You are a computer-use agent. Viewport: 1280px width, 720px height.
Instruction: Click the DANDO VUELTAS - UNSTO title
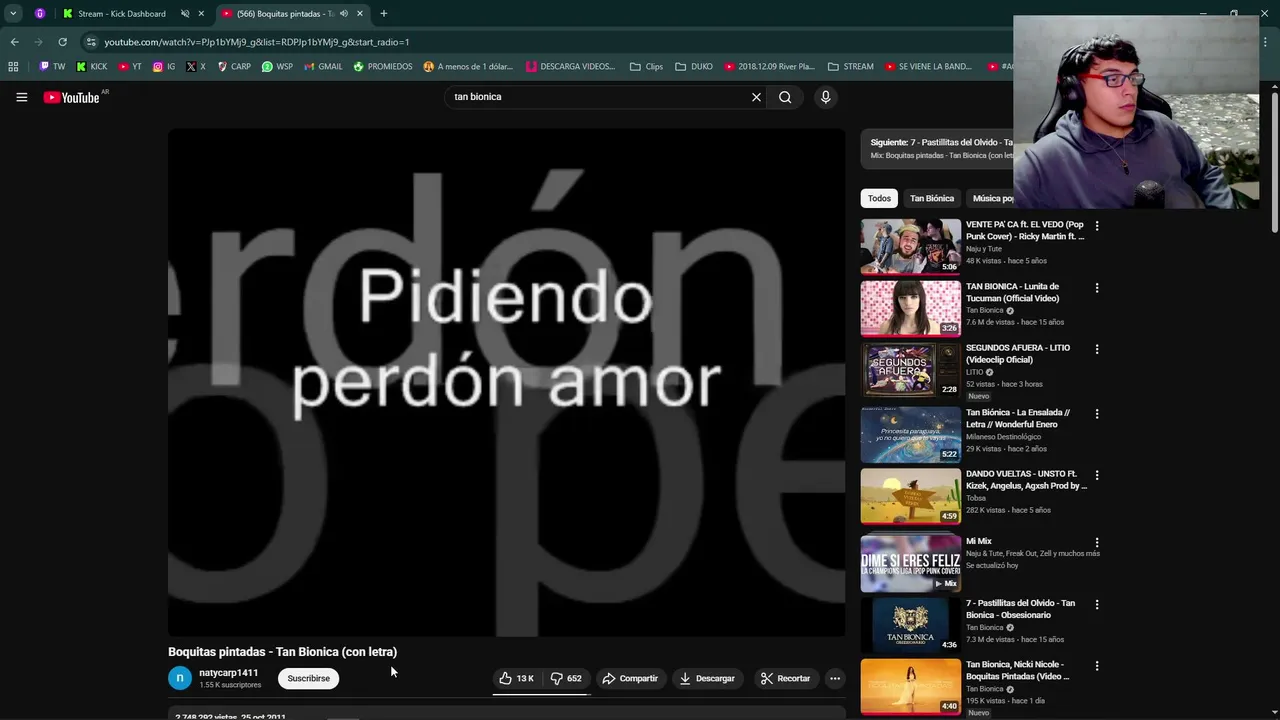[1026, 480]
